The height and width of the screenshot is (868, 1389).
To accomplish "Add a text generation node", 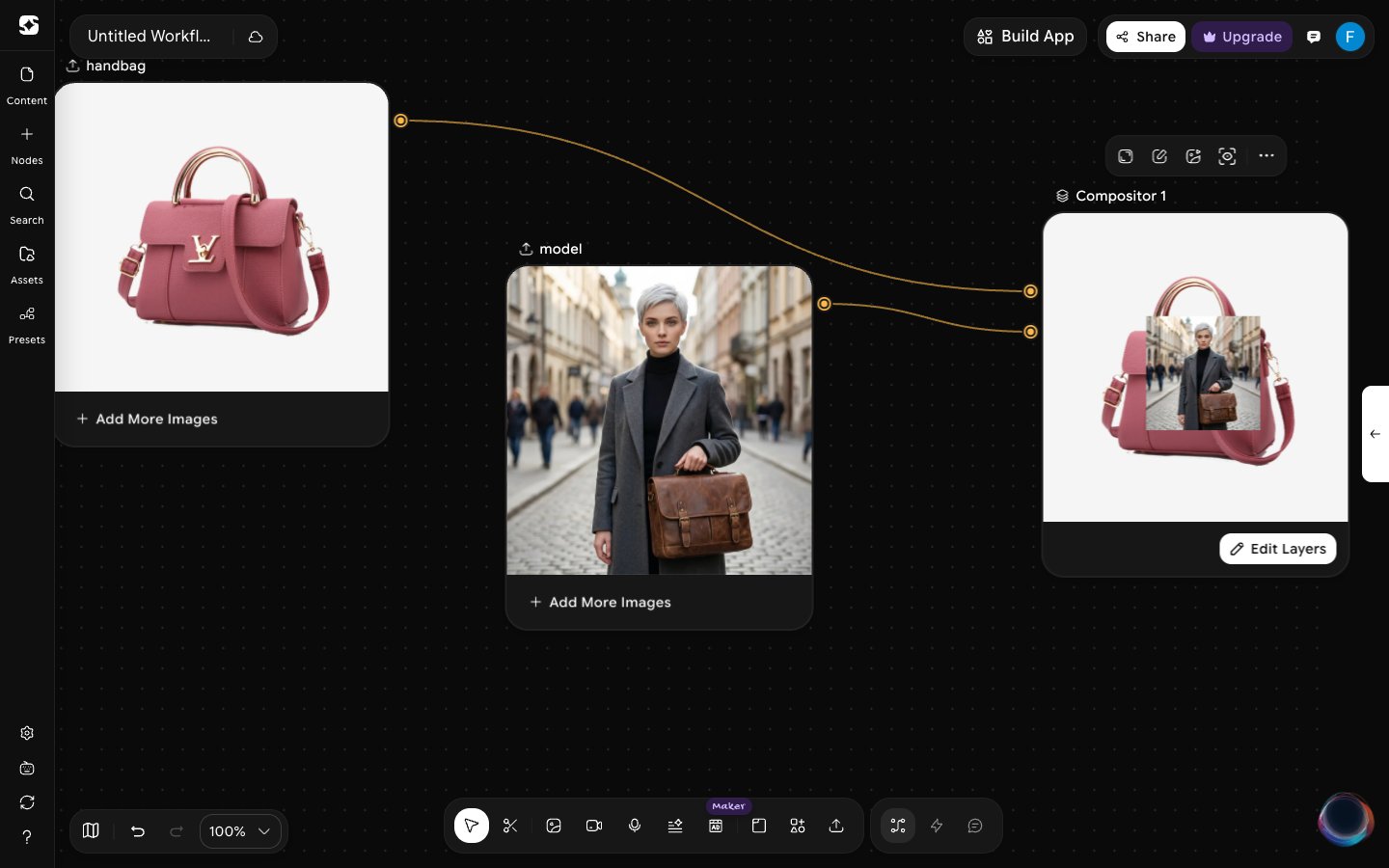I will coord(675,826).
